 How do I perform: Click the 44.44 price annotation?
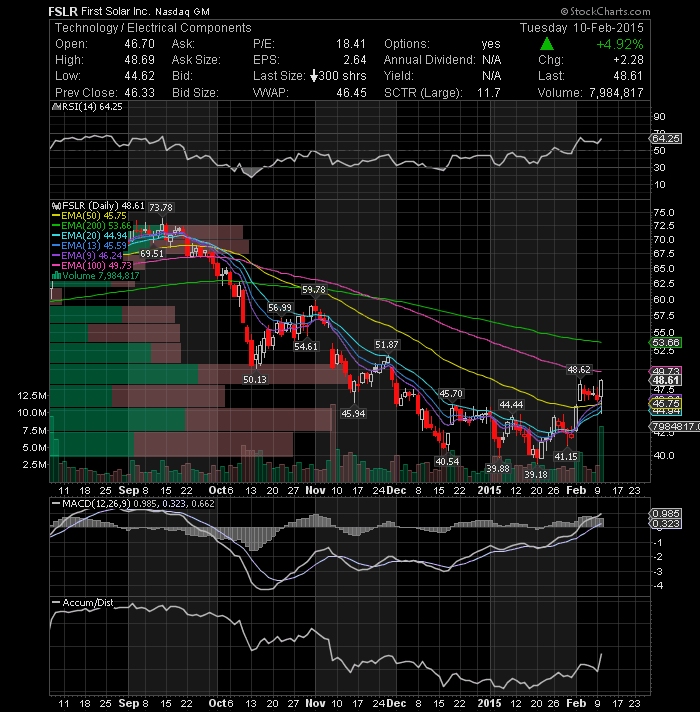[511, 404]
